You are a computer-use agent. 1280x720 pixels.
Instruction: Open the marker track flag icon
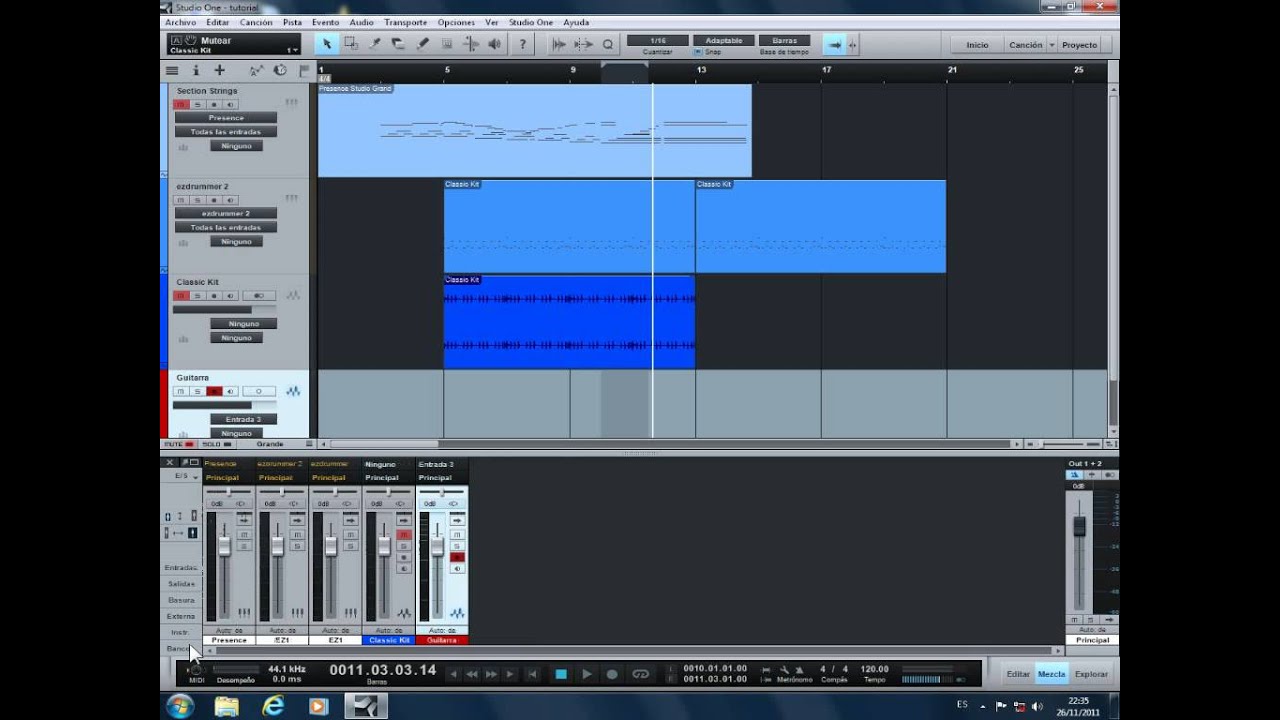pos(304,71)
